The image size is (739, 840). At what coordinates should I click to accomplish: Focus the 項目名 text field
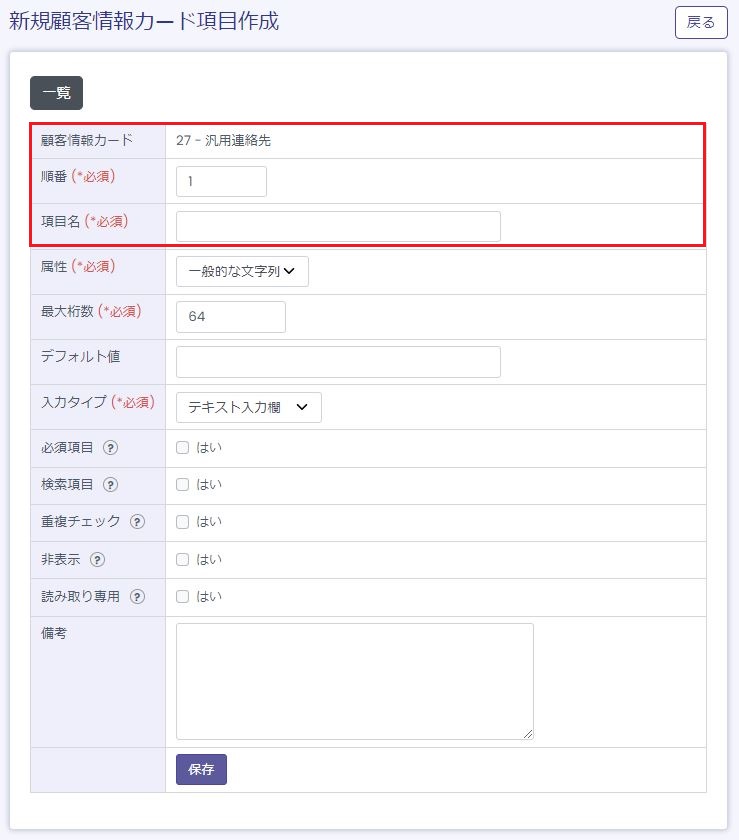click(338, 227)
